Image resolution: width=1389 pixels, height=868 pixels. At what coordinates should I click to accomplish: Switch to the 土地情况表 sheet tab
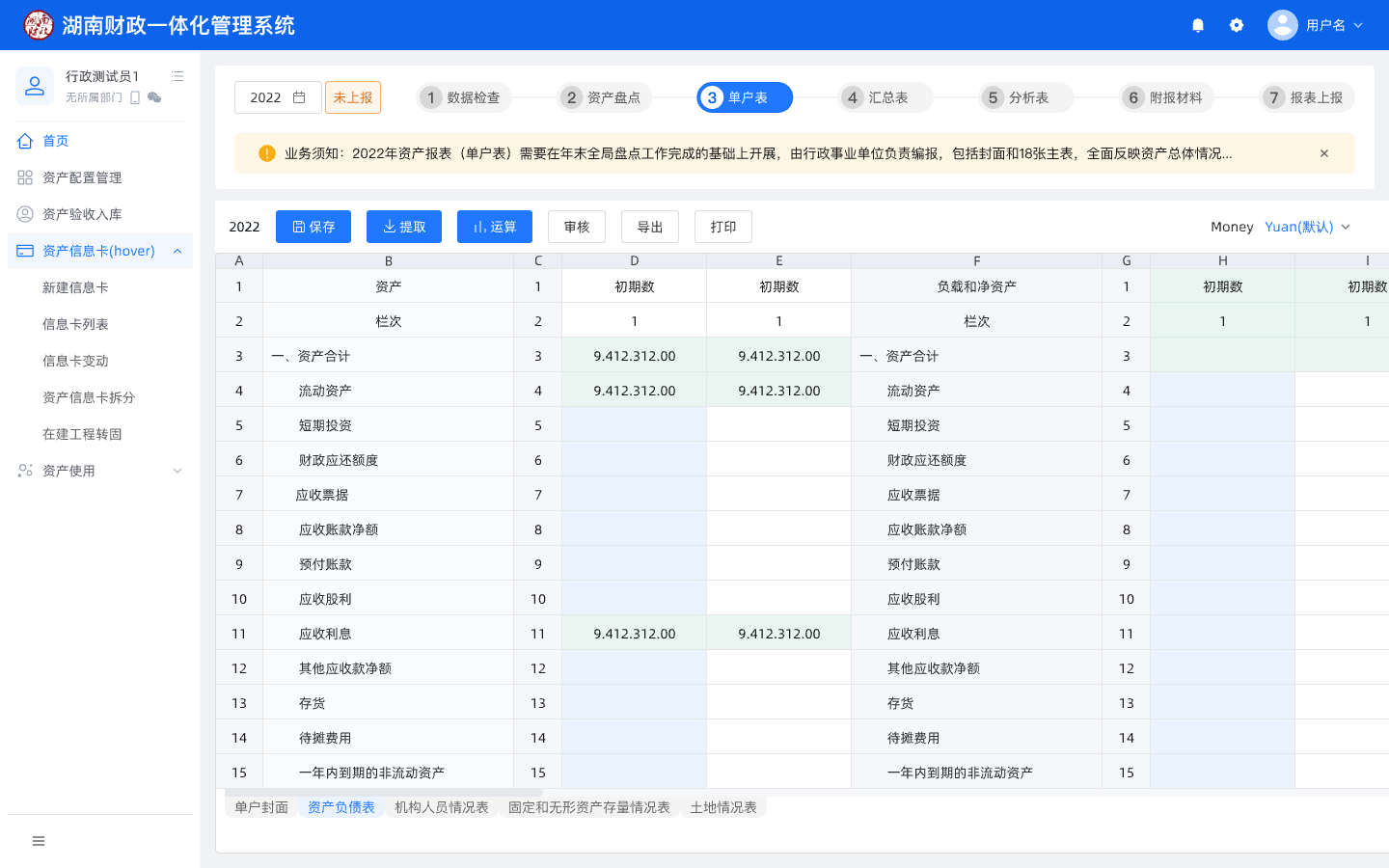(x=722, y=807)
